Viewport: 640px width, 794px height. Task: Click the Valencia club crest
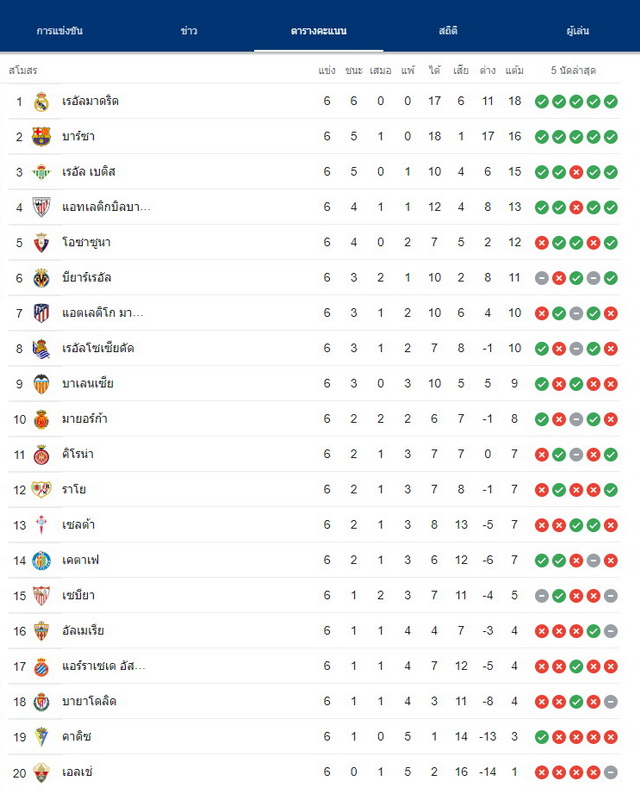tap(41, 384)
